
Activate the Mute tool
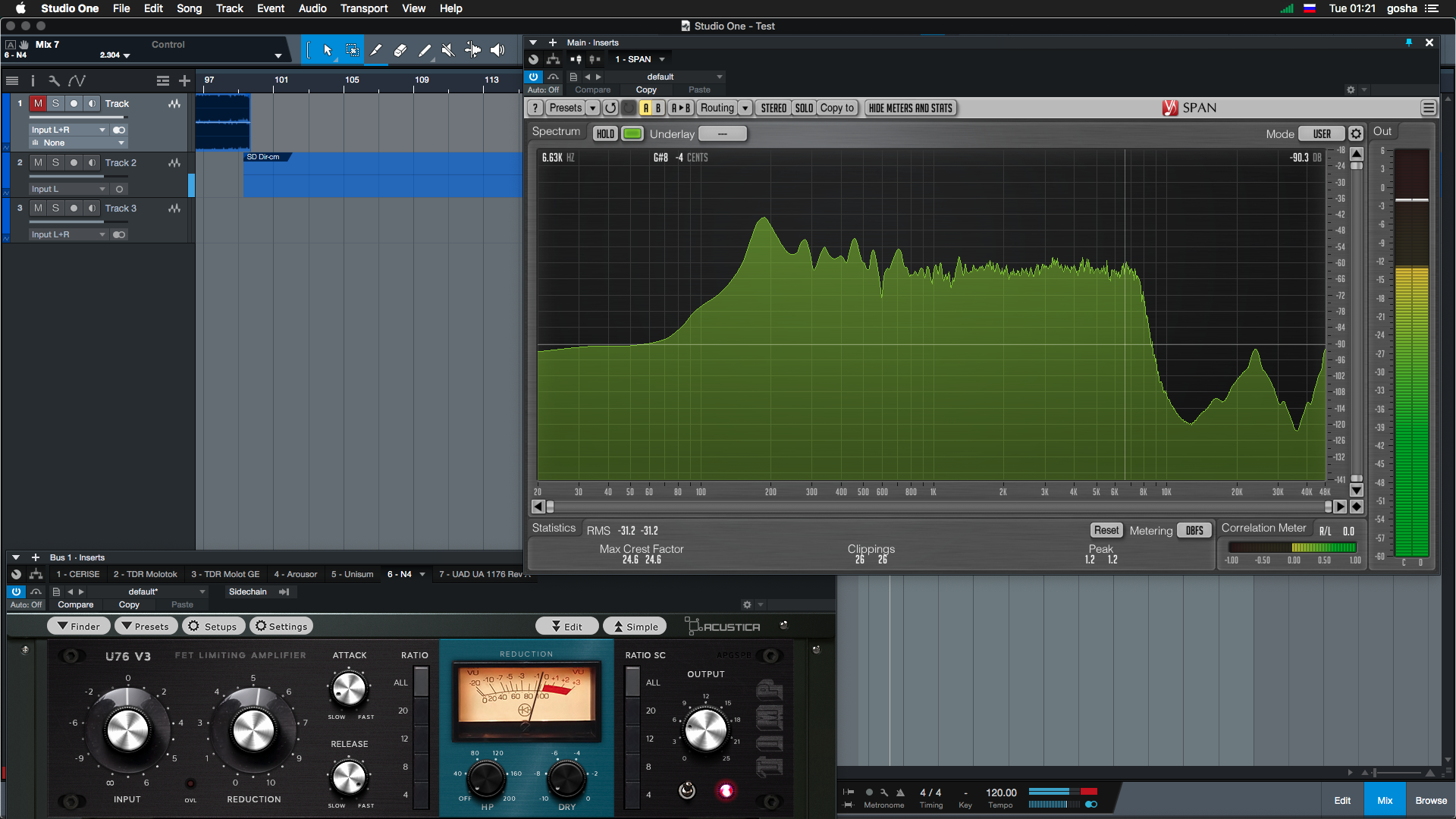coord(448,50)
